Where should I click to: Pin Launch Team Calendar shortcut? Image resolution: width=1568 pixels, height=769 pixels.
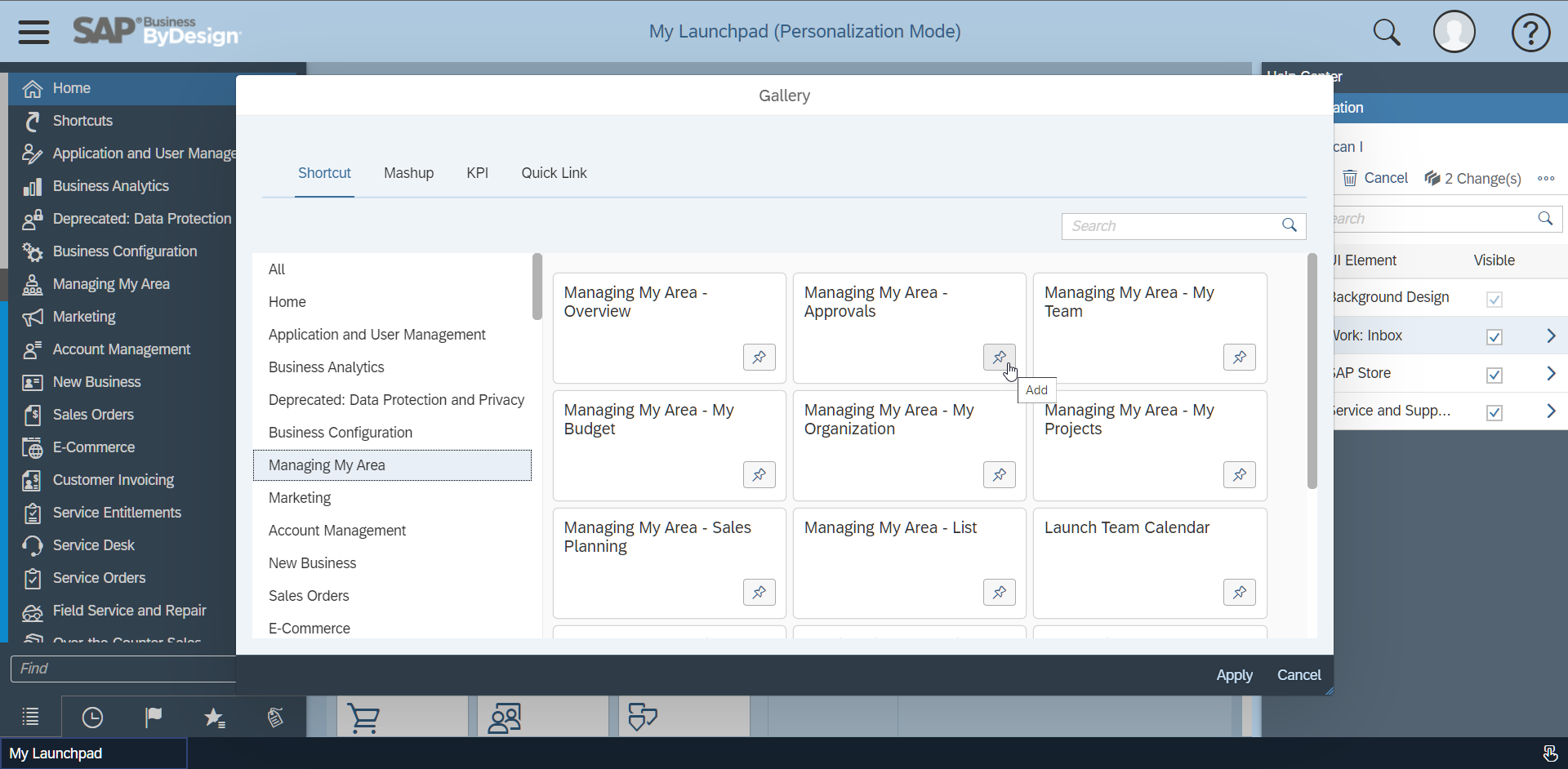1240,592
